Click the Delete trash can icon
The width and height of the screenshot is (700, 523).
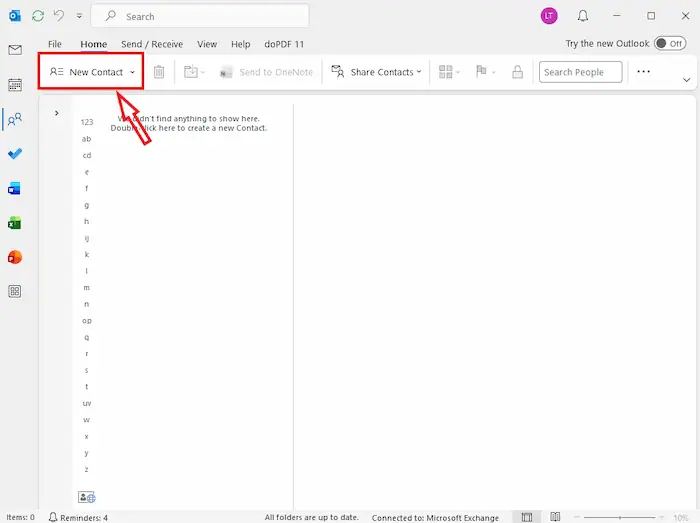click(x=159, y=72)
